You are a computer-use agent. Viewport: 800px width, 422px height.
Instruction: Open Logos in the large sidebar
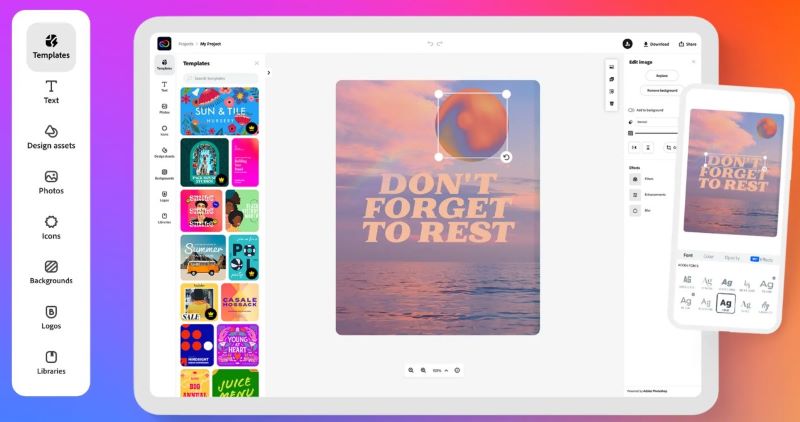click(x=51, y=317)
